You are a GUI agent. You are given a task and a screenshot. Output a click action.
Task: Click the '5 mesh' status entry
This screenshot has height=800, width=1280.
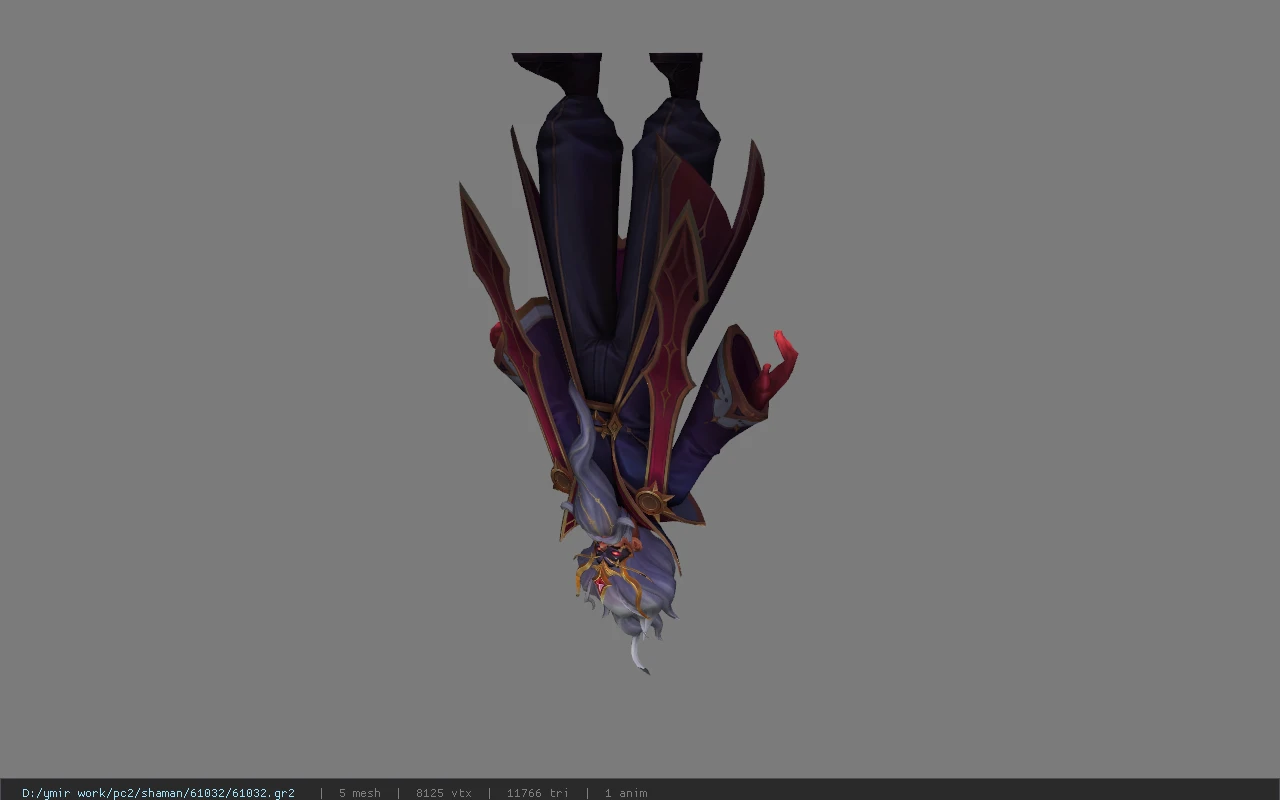pyautogui.click(x=359, y=793)
